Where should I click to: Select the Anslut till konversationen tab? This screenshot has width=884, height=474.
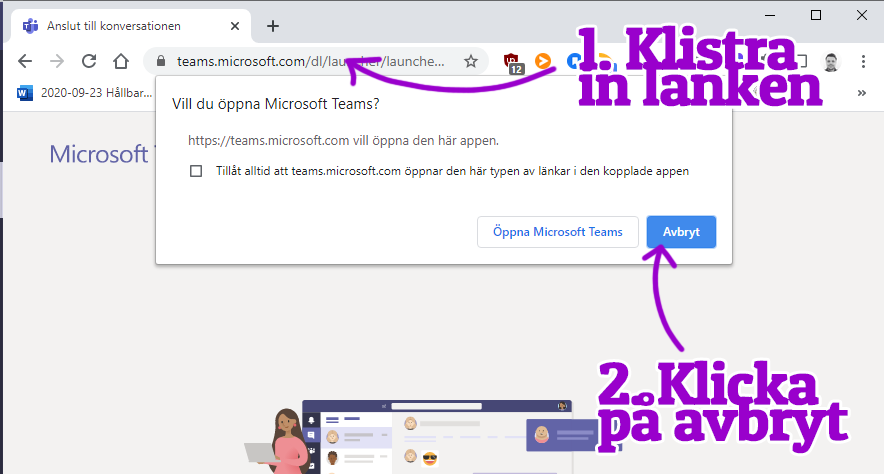click(x=130, y=26)
